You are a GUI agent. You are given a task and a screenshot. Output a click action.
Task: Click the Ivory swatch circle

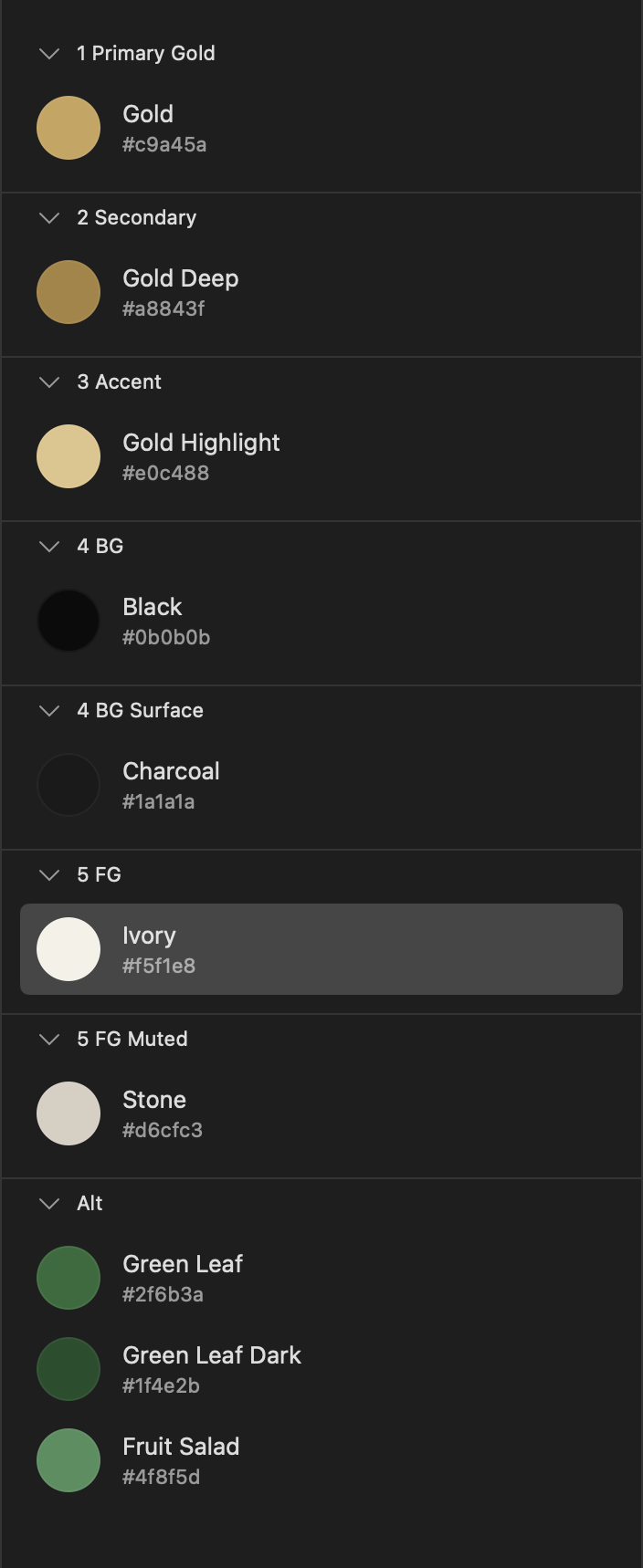(69, 949)
